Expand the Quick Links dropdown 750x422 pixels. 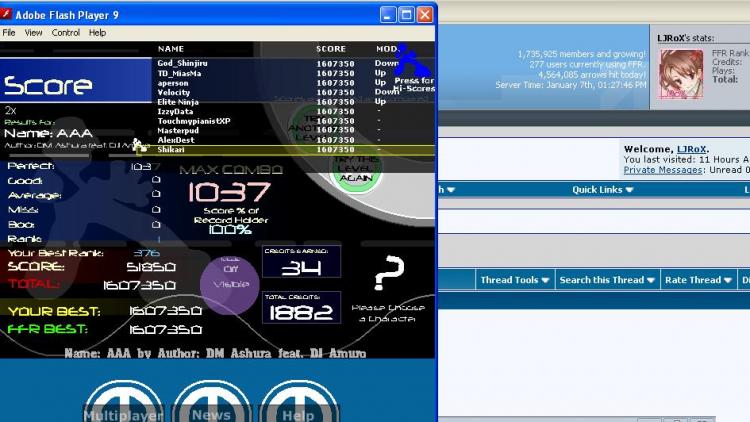coord(603,189)
